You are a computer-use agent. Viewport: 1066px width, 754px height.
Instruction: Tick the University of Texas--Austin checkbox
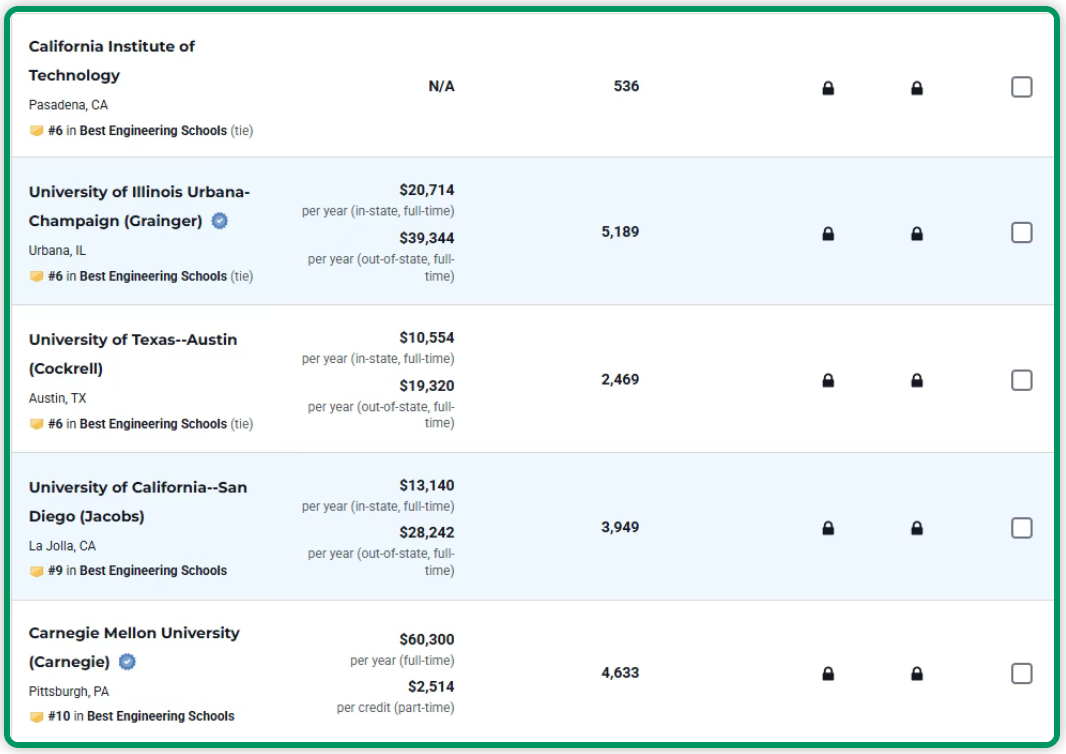[1021, 380]
